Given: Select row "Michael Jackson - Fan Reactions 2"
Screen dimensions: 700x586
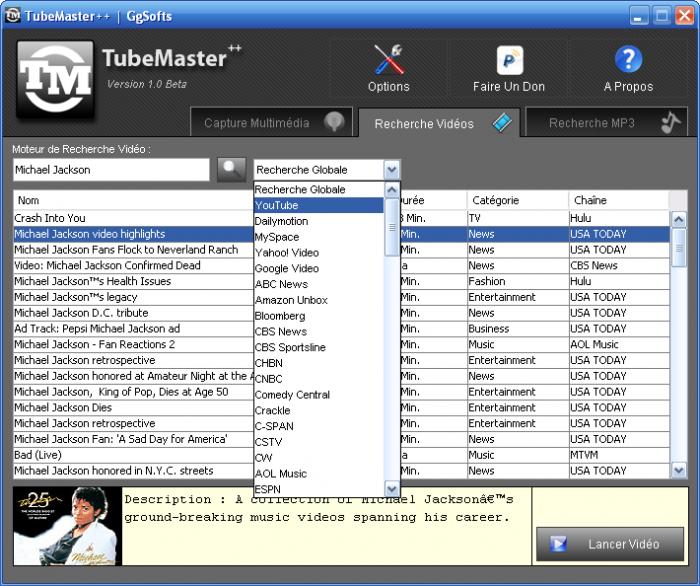Looking at the screenshot, I should [x=342, y=345].
